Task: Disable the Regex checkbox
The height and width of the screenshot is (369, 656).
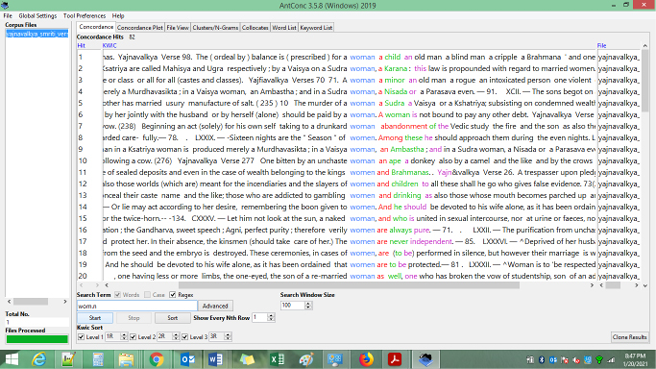Action: click(172, 295)
